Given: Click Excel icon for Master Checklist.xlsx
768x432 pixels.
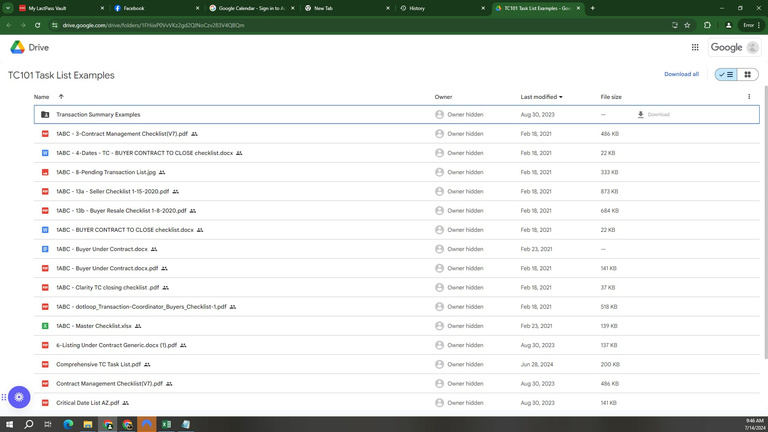Looking at the screenshot, I should [x=45, y=326].
